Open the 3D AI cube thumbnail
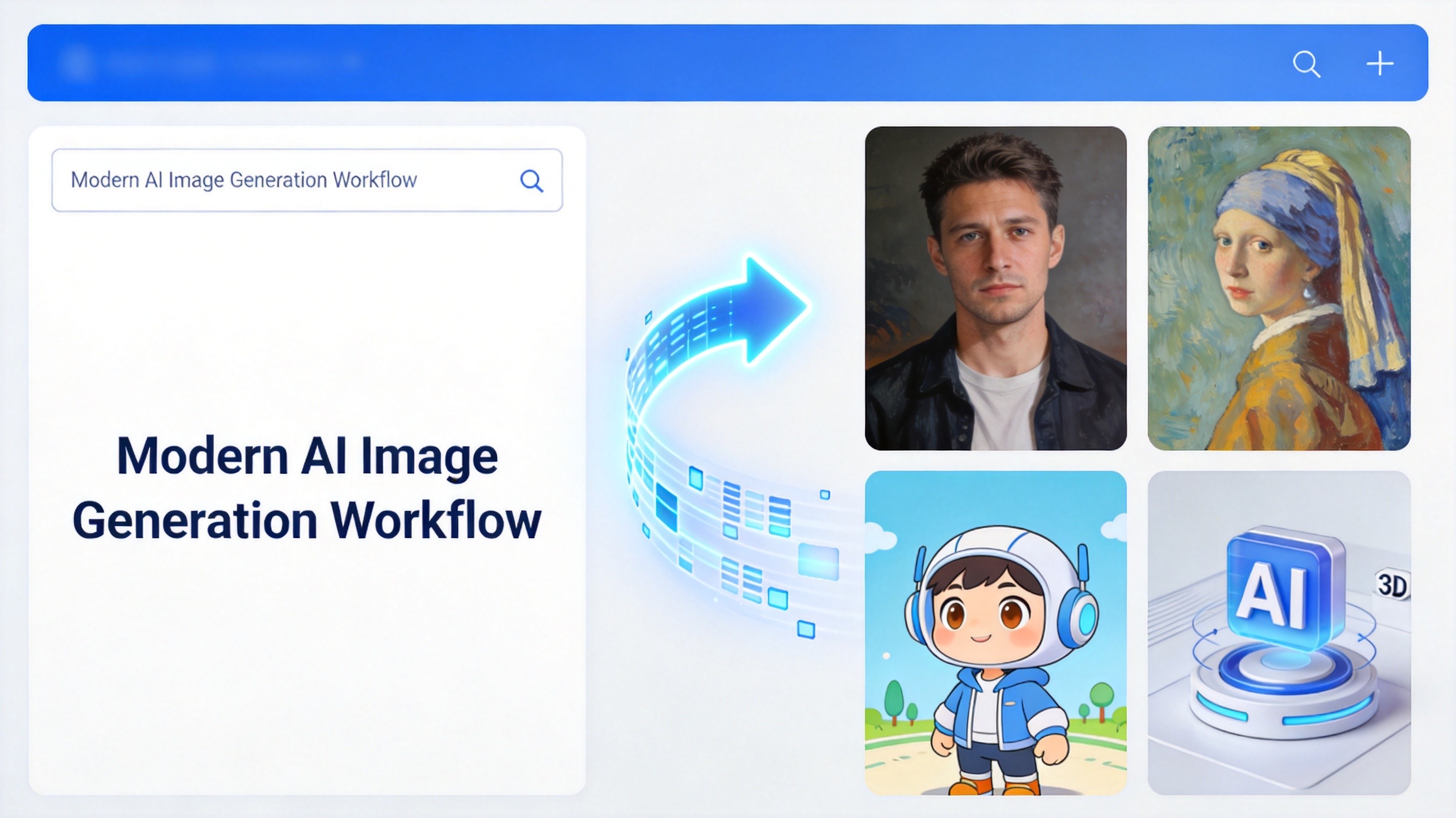The height and width of the screenshot is (818, 1456). click(x=1279, y=633)
